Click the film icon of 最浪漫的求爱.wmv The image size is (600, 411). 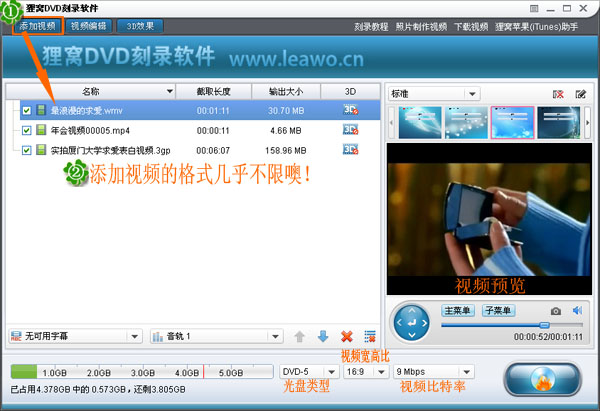pyautogui.click(x=41, y=110)
